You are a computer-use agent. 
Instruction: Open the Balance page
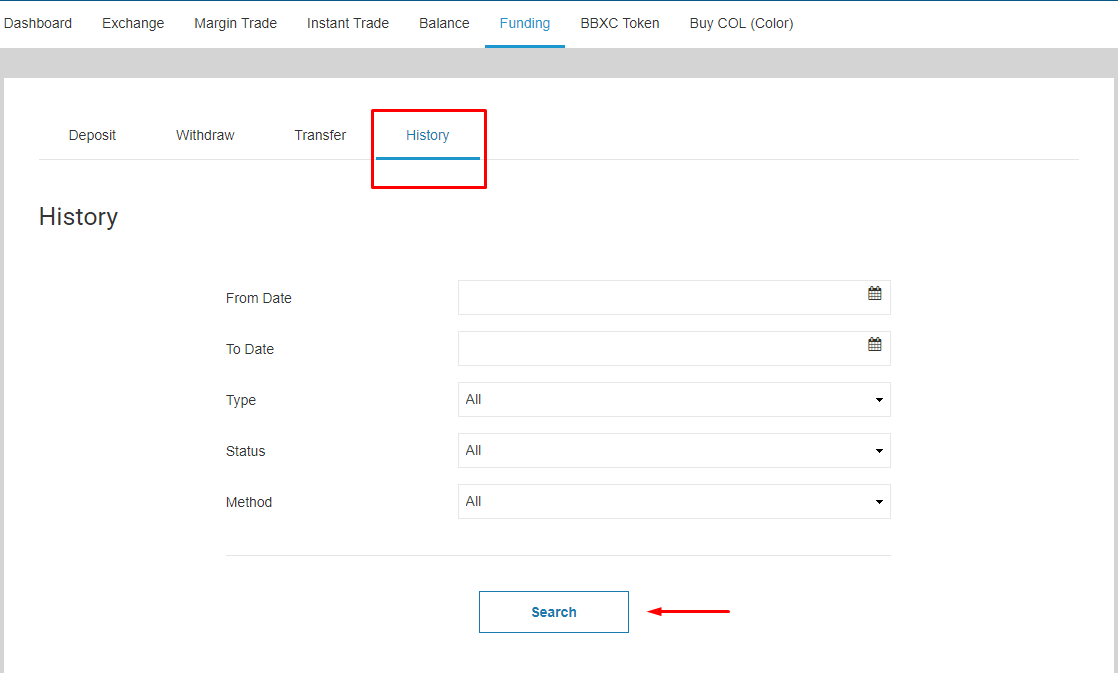tap(444, 23)
